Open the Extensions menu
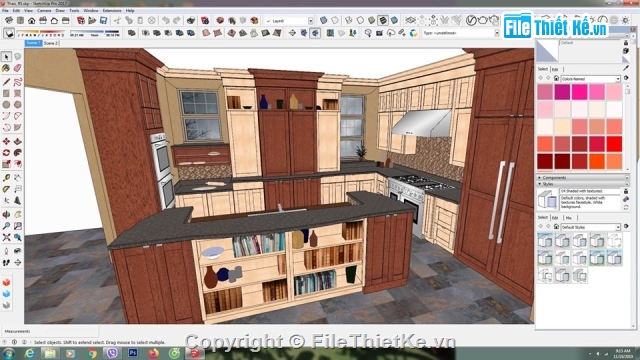 (112, 11)
